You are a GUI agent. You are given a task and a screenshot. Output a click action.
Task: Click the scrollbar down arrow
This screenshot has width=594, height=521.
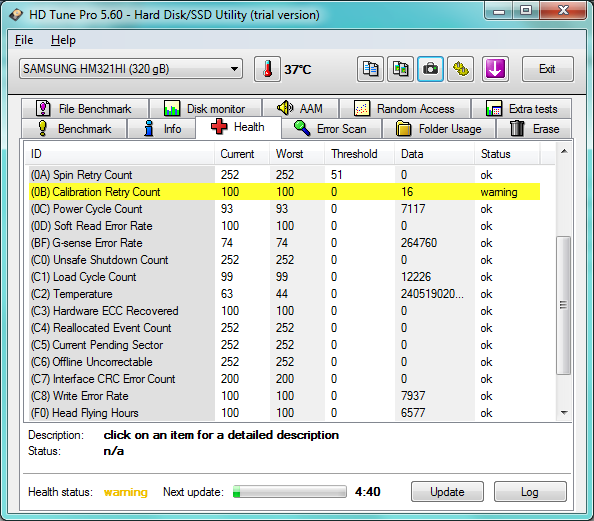[x=564, y=413]
